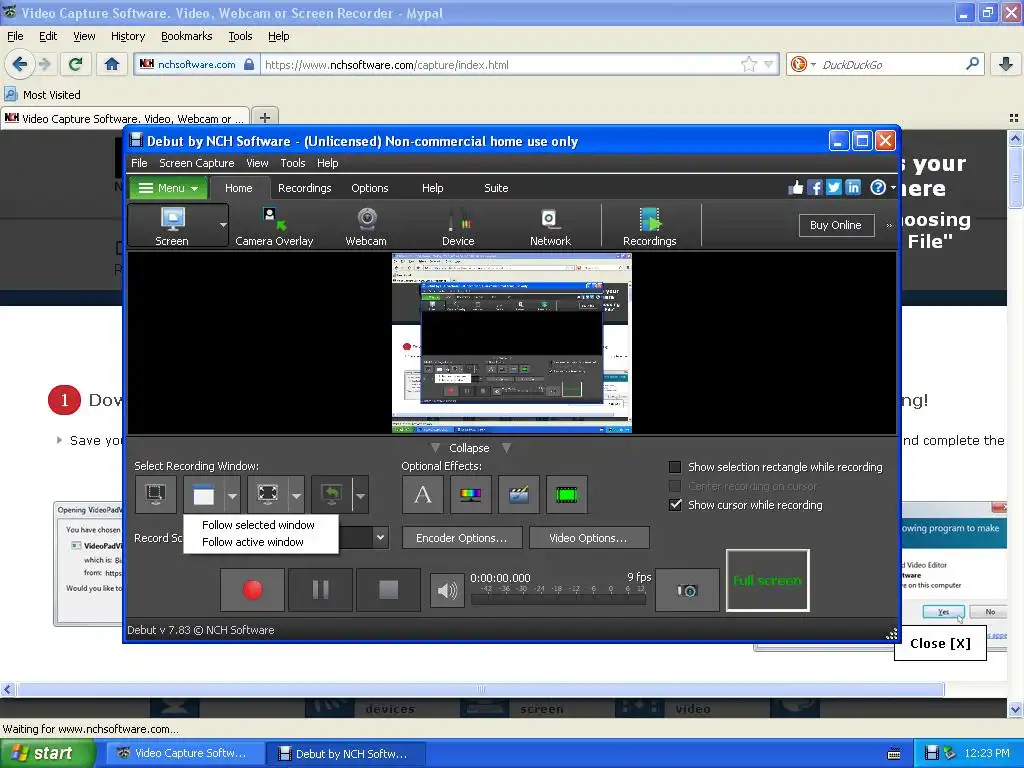Switch to the Options tab
The height and width of the screenshot is (768, 1024).
pyautogui.click(x=370, y=188)
